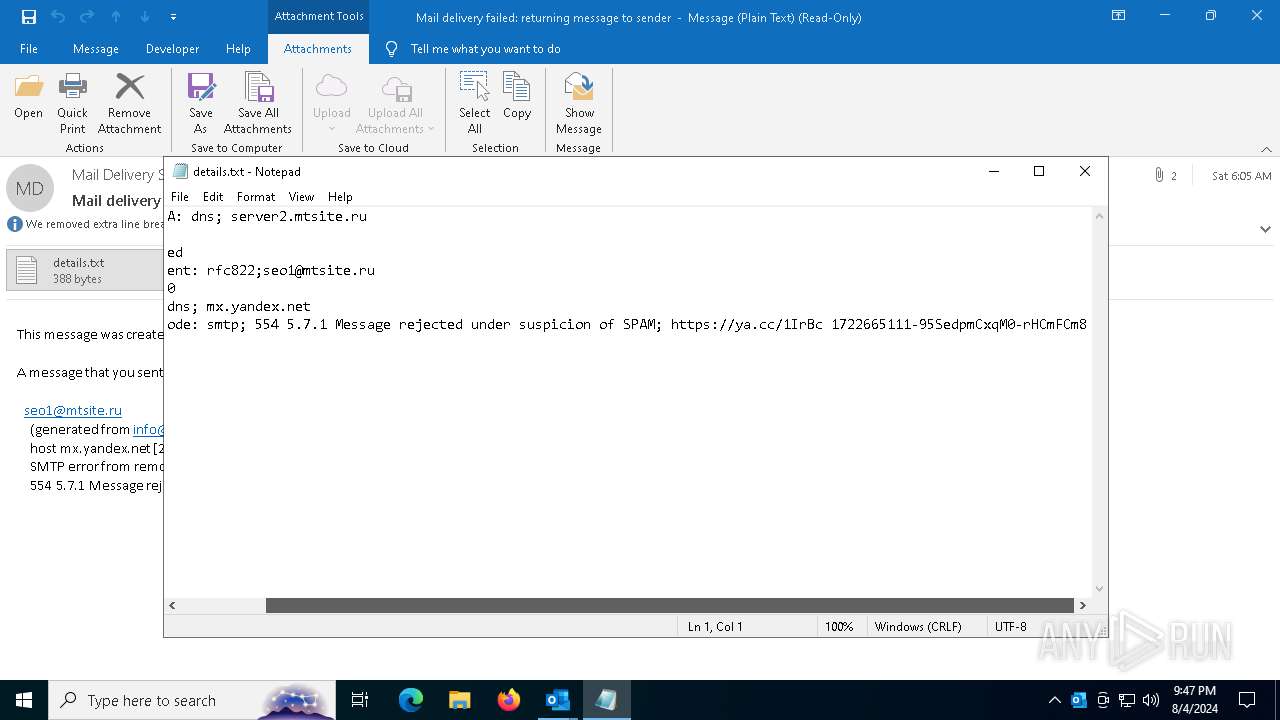The image size is (1280, 720).
Task: Customize Quick Access Toolbar dropdown
Action: coord(173,17)
